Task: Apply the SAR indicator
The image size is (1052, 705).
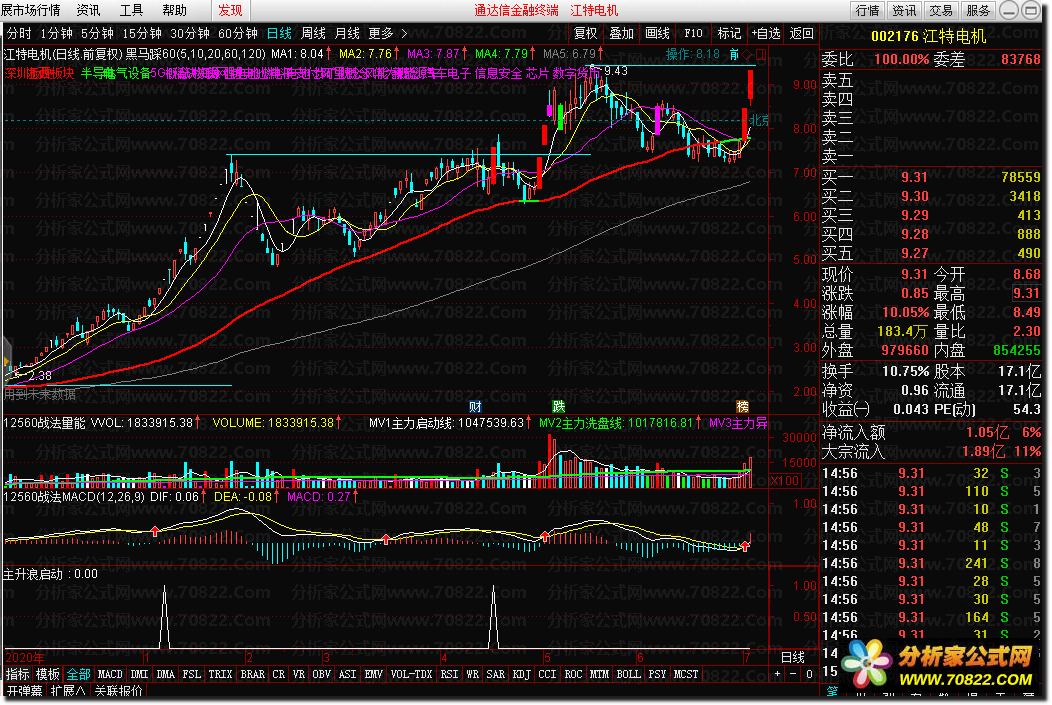Action: pyautogui.click(x=495, y=674)
